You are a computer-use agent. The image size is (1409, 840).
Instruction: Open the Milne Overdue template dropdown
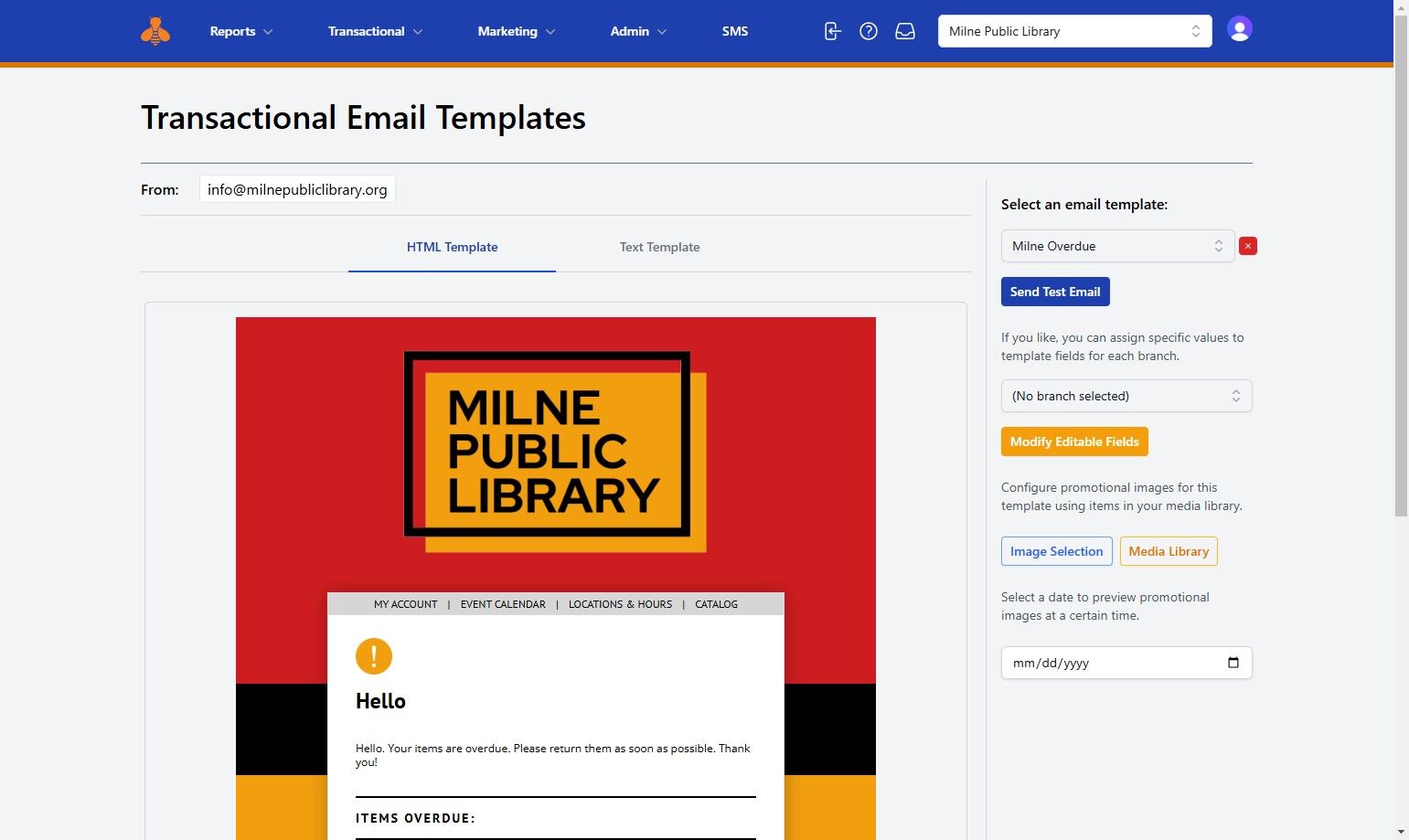[1117, 246]
